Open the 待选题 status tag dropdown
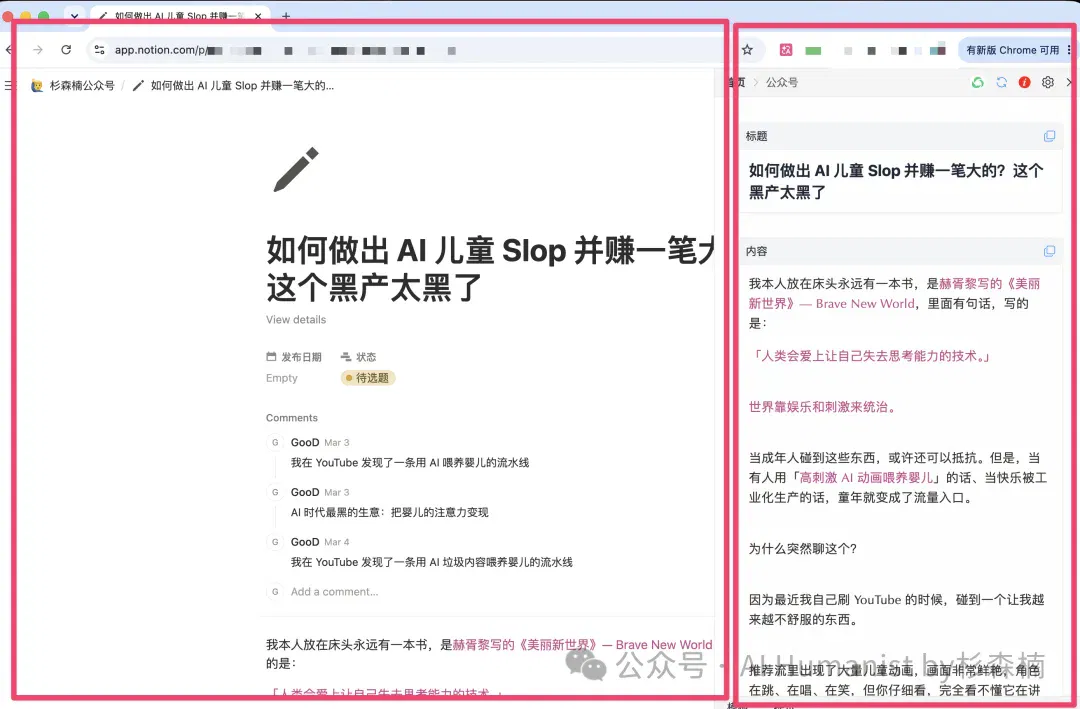1080x709 pixels. point(368,378)
